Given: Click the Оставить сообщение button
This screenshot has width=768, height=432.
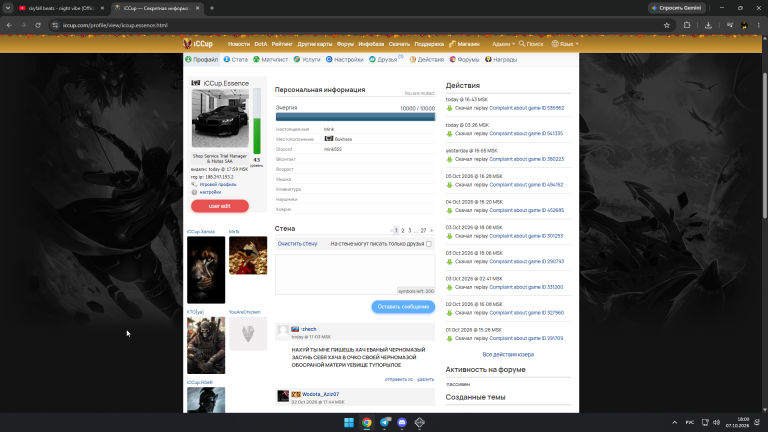Looking at the screenshot, I should pos(403,307).
